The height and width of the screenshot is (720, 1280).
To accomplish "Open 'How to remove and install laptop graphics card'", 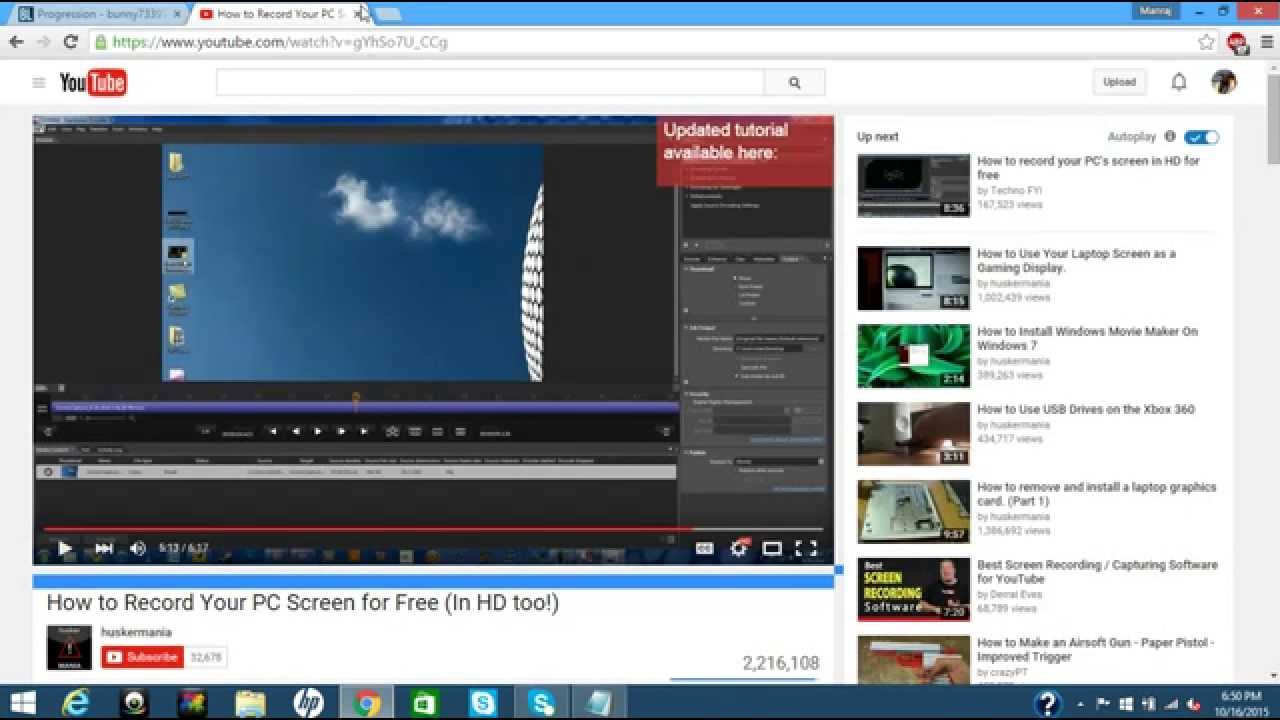I will pyautogui.click(x=1096, y=494).
